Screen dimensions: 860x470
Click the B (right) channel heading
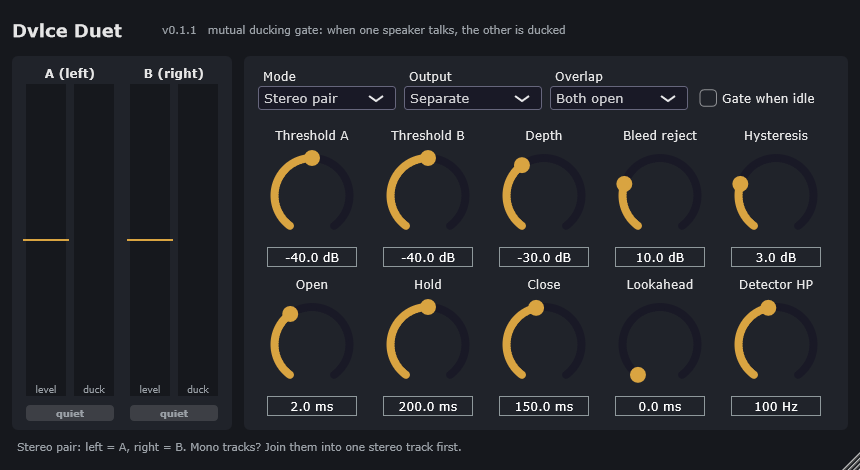coord(174,73)
